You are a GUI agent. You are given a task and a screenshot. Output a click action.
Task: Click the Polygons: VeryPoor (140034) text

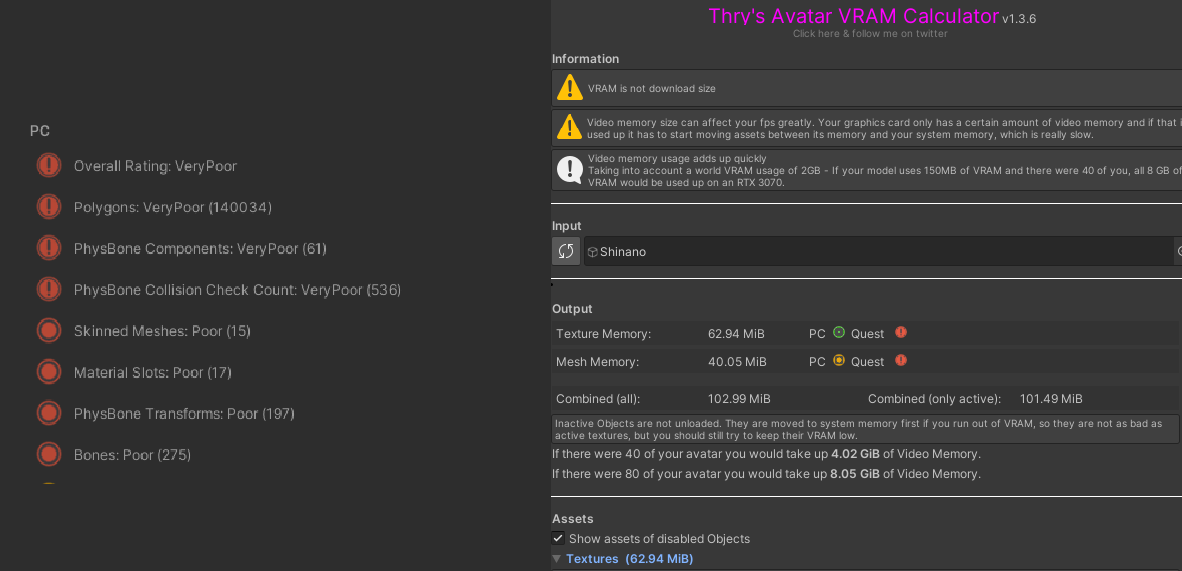tap(173, 207)
